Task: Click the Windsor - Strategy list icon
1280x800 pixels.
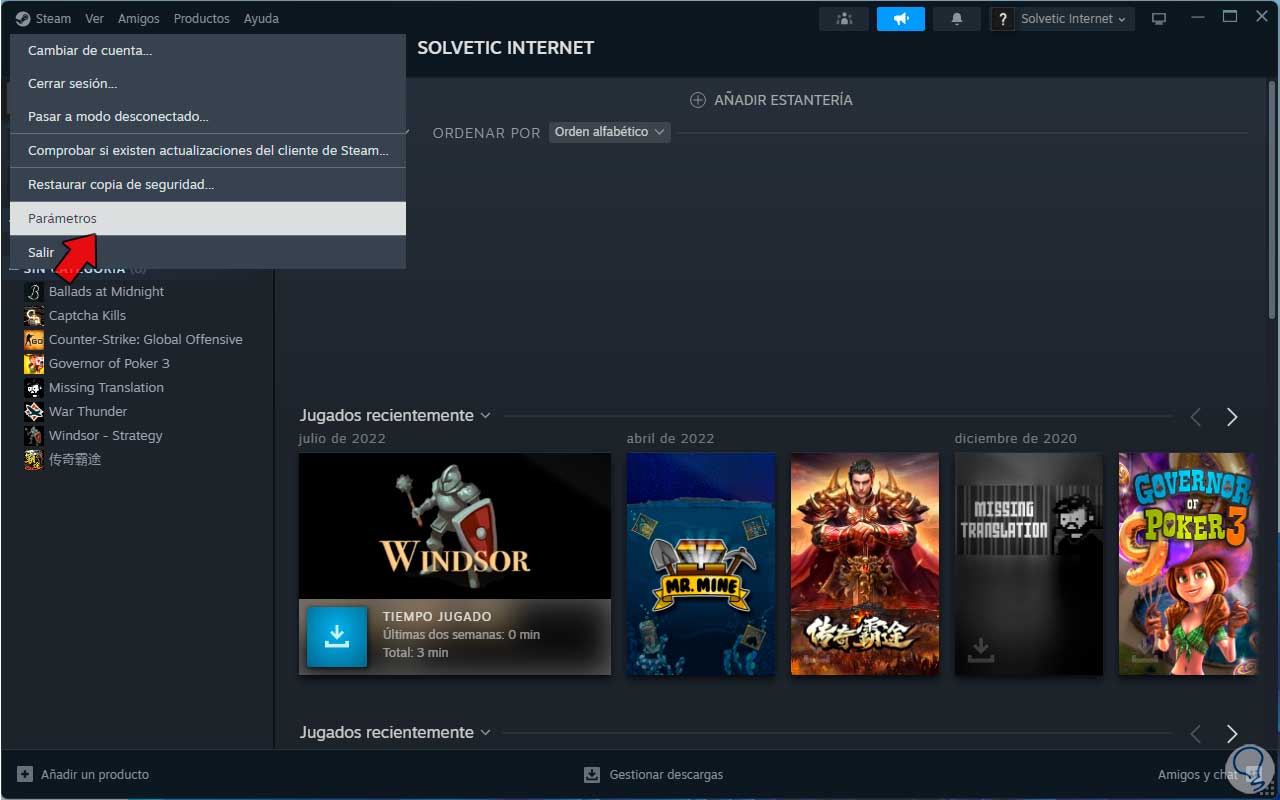Action: click(x=34, y=436)
